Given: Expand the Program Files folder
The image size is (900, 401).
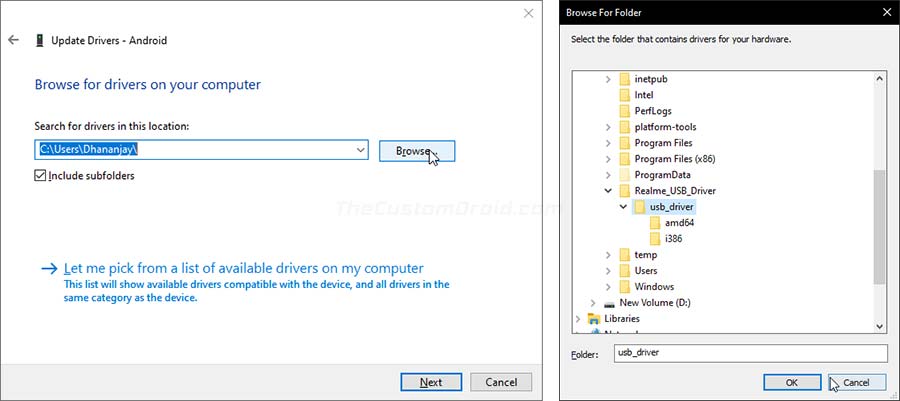Looking at the screenshot, I should click(x=608, y=143).
